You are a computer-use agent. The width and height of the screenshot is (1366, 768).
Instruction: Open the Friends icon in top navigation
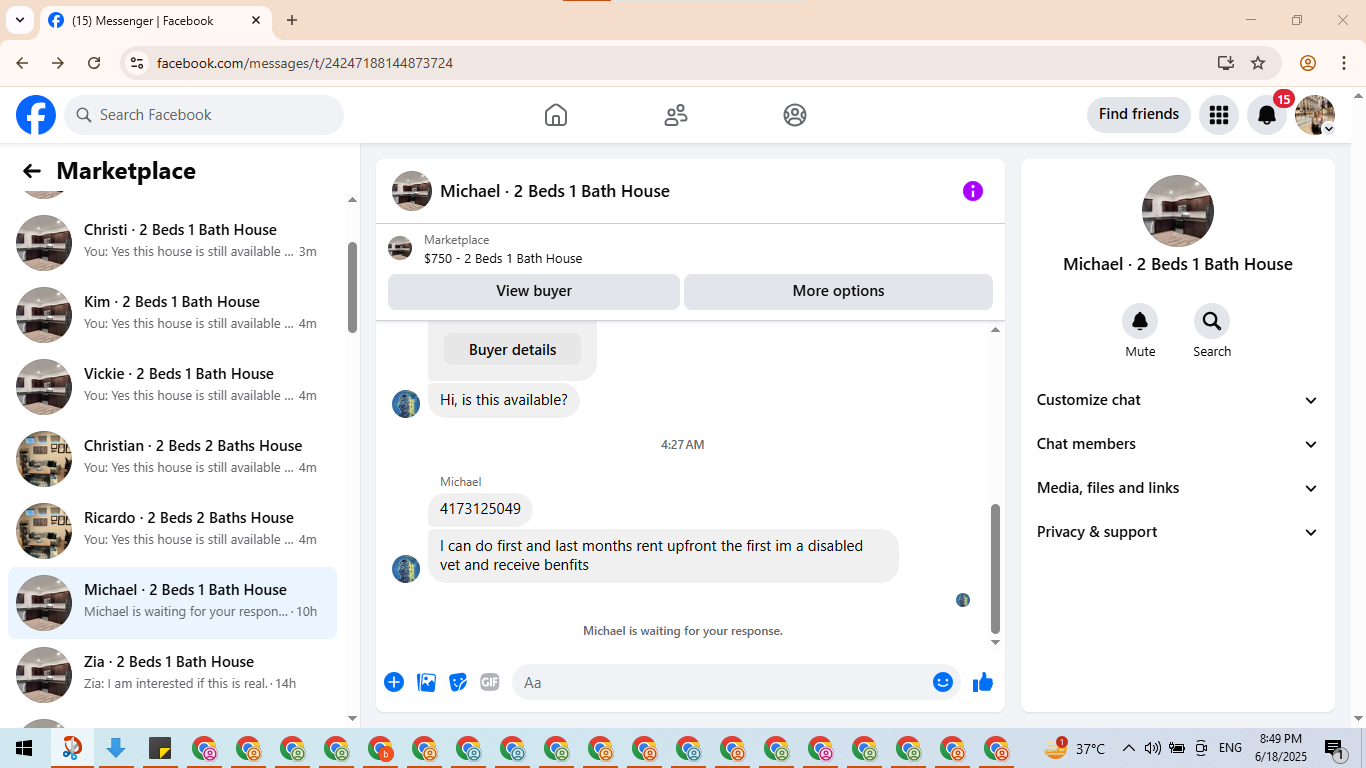coord(676,115)
